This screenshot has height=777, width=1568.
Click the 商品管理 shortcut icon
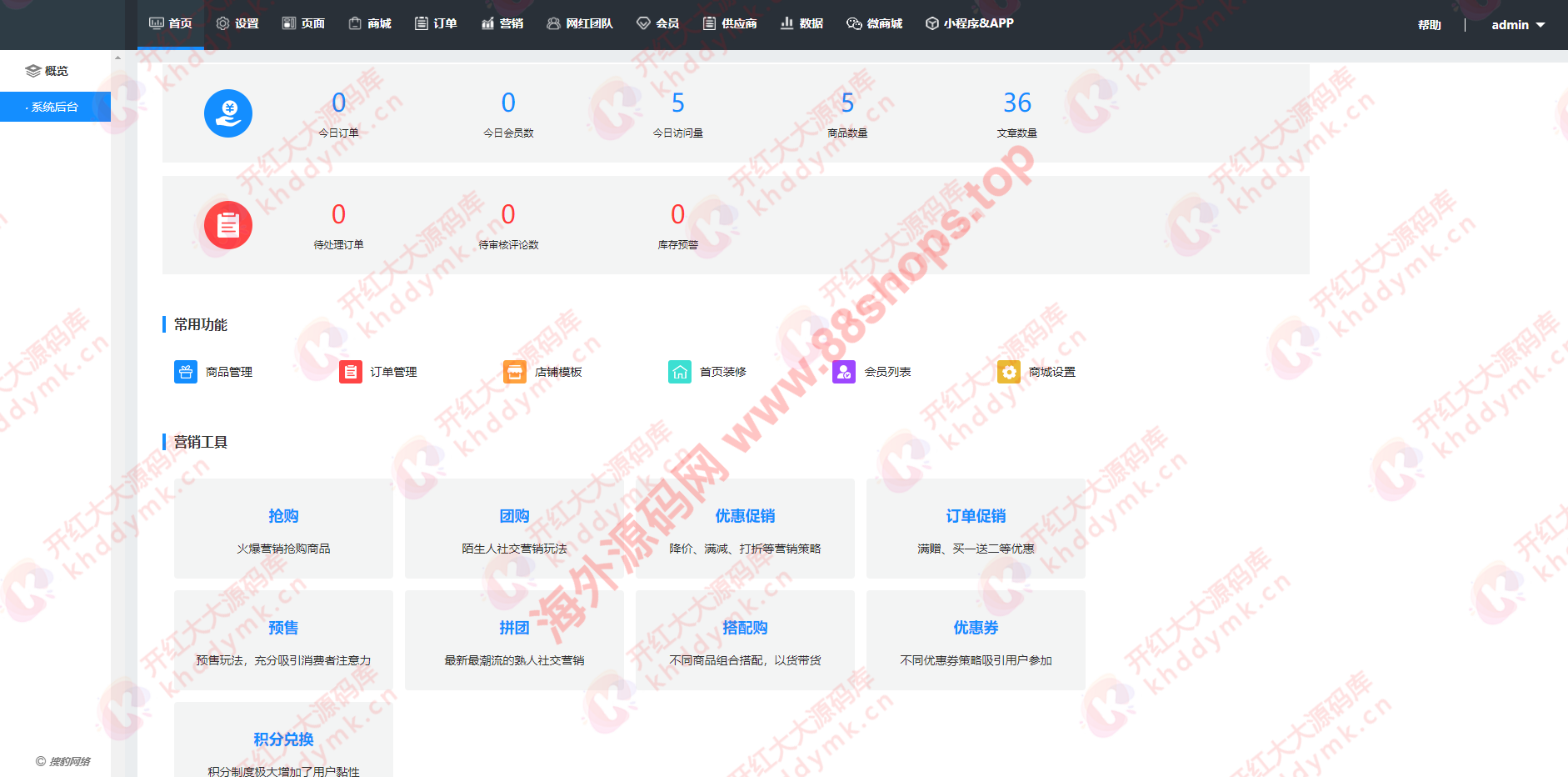[x=185, y=372]
